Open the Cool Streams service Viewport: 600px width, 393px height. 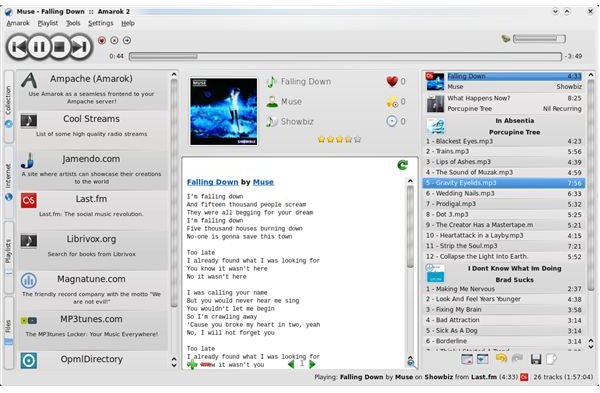pos(92,129)
